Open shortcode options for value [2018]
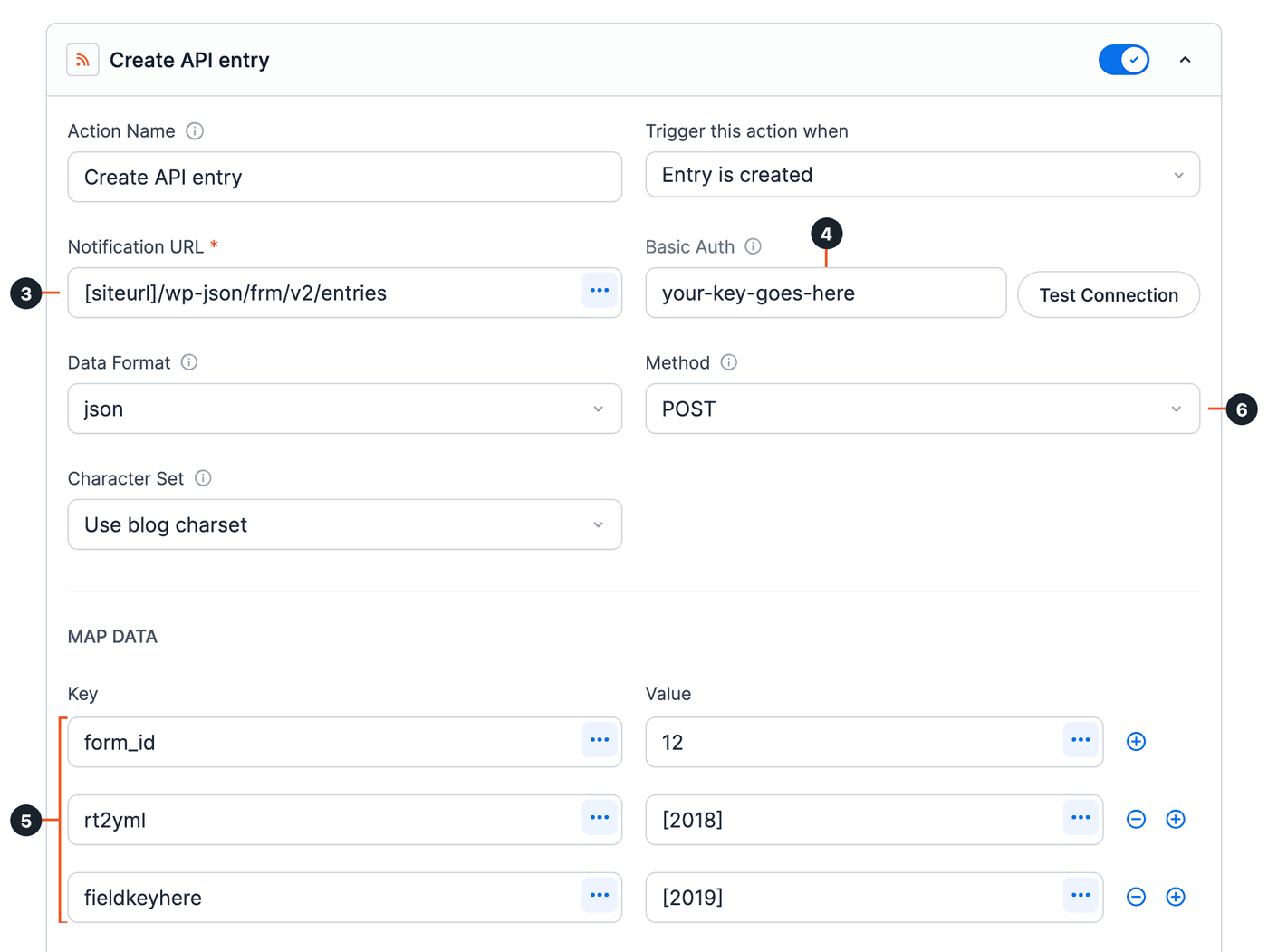The height and width of the screenshot is (952, 1268). point(1081,818)
